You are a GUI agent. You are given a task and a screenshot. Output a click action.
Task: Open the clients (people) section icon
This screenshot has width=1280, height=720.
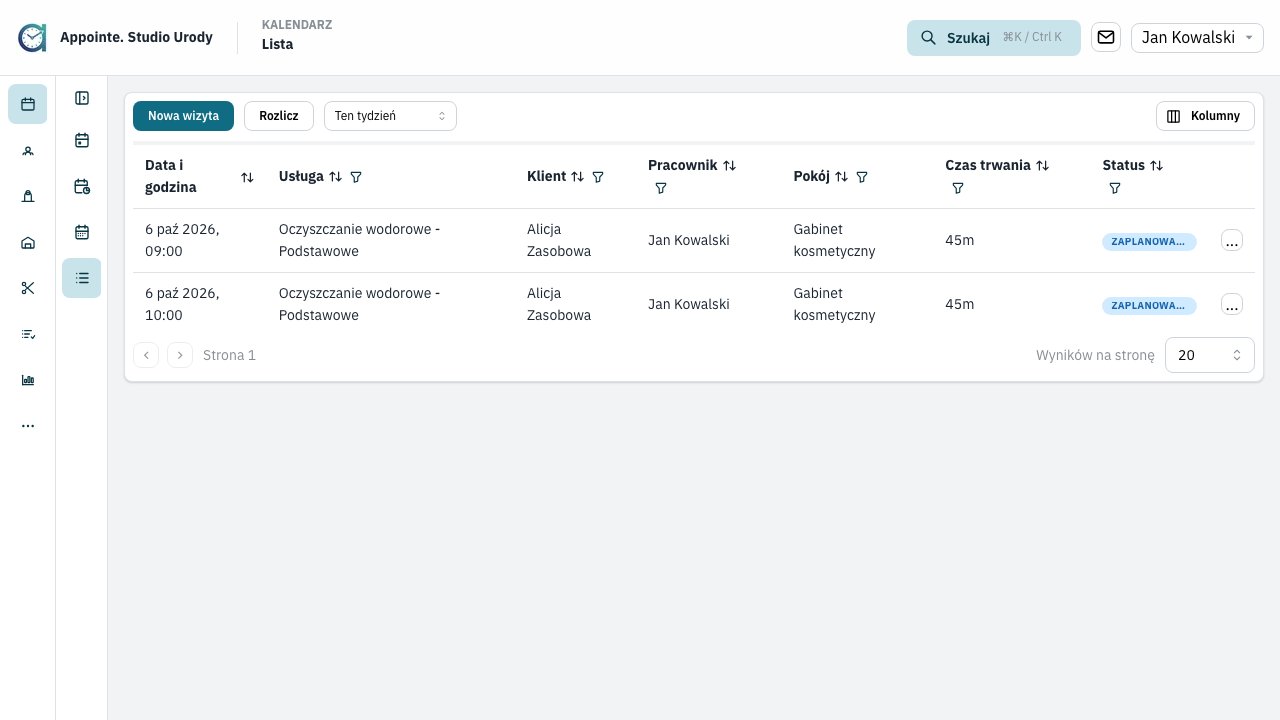click(x=28, y=151)
